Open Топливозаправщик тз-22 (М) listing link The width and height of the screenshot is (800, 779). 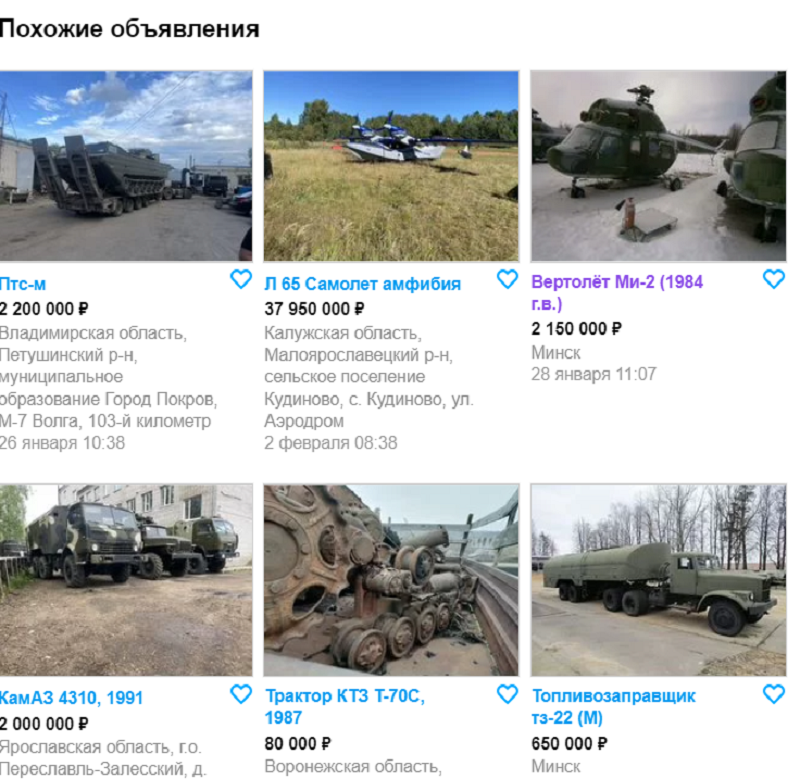[x=613, y=707]
